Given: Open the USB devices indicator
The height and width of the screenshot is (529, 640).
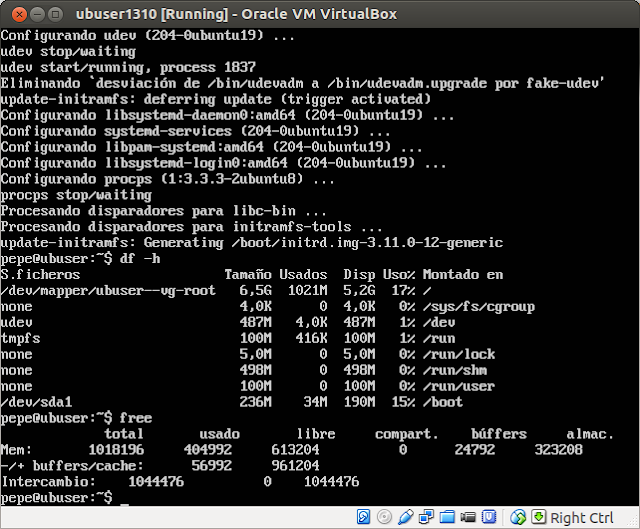Looking at the screenshot, I should click(x=405, y=517).
